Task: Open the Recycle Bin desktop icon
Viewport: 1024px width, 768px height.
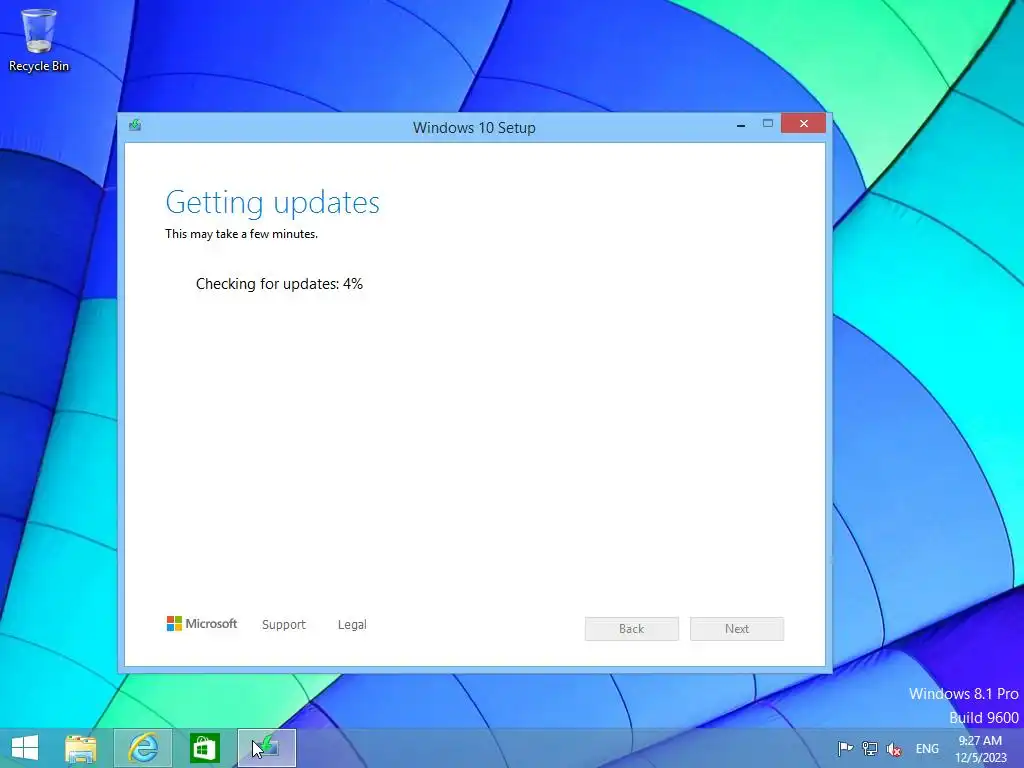Action: tap(39, 40)
